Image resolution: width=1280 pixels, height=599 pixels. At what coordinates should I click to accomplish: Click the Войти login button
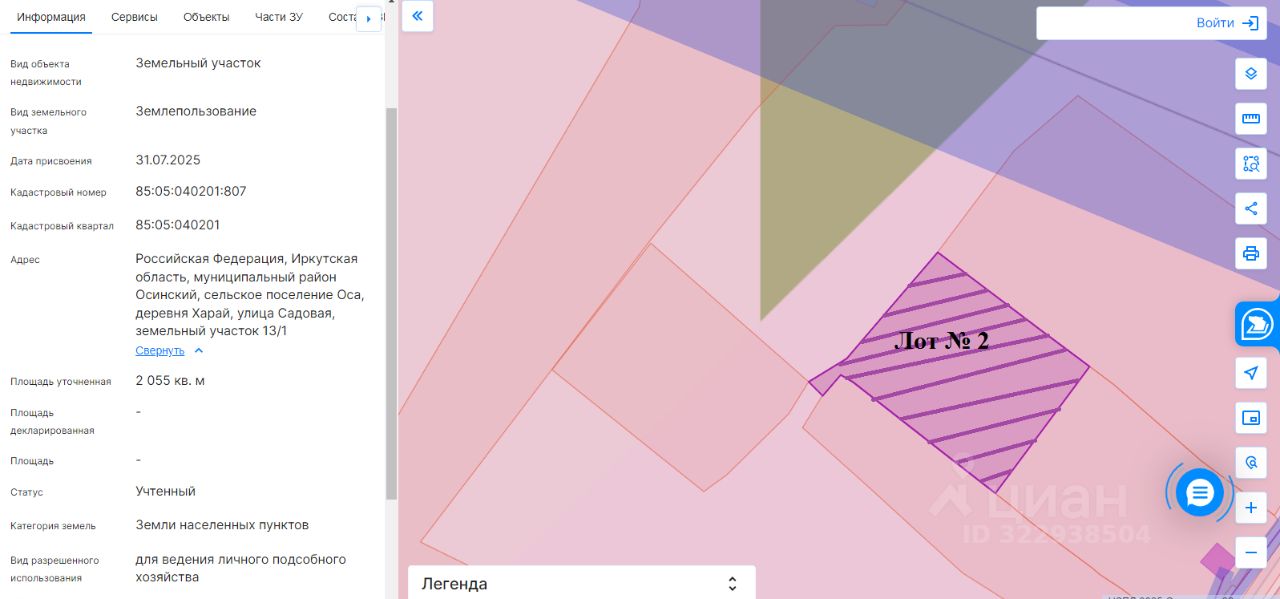[x=1227, y=23]
